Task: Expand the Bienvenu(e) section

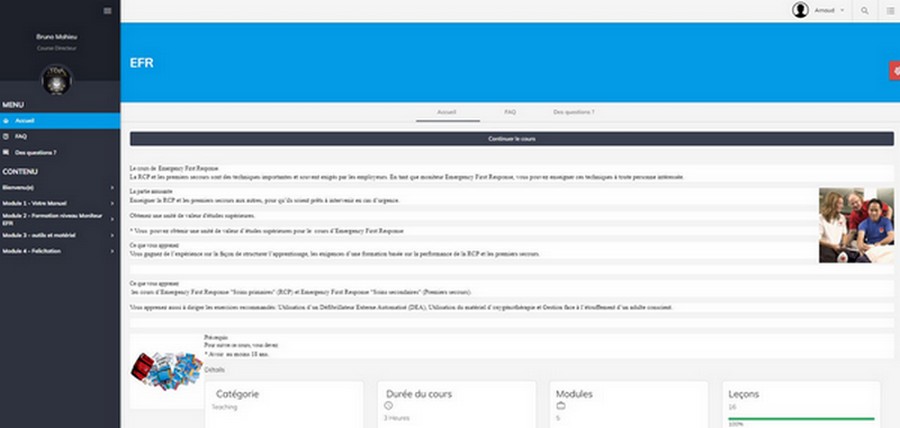Action: (58, 187)
